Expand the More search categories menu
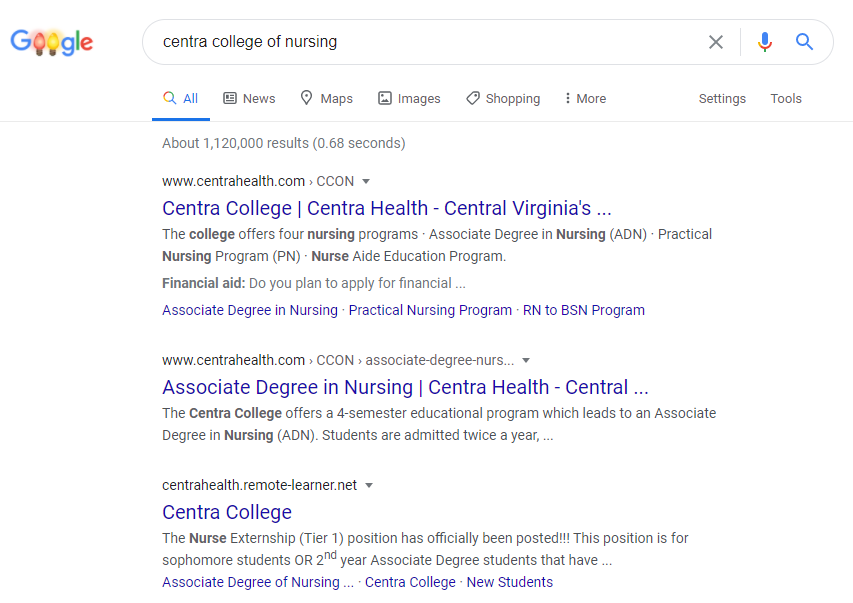 click(x=585, y=98)
